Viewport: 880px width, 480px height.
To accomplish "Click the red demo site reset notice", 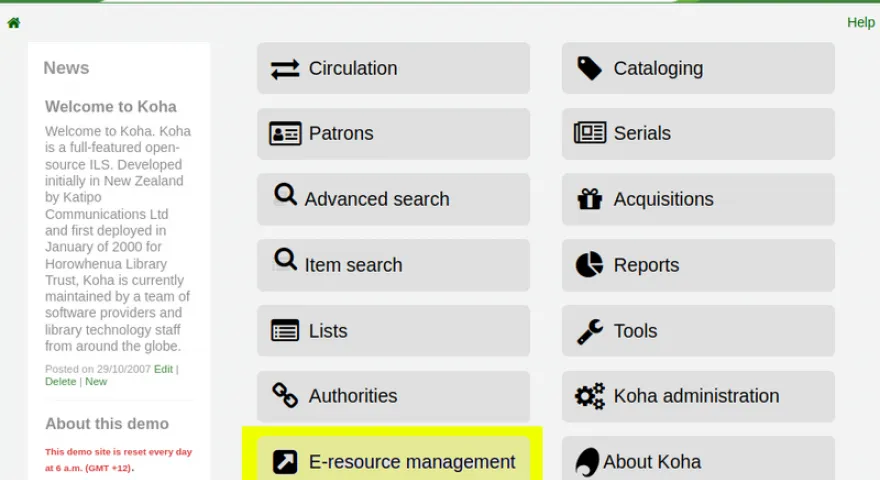I will pos(118,460).
